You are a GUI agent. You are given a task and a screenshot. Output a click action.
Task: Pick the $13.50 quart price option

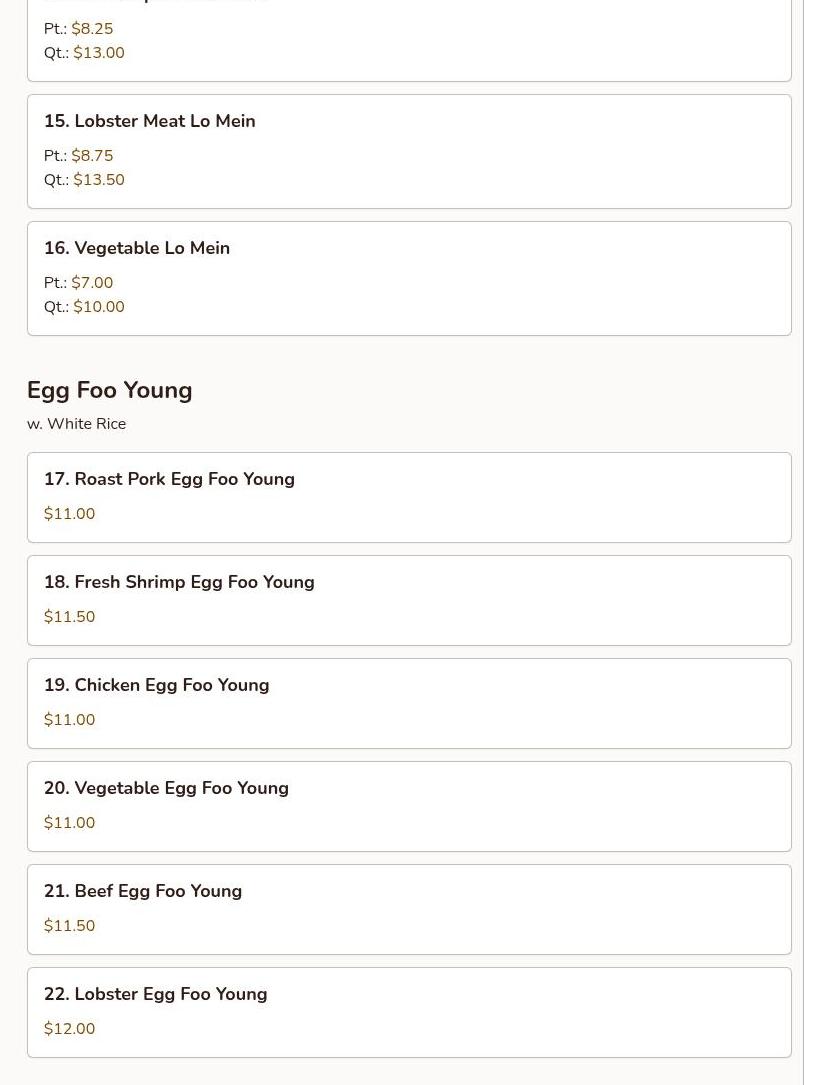click(x=99, y=180)
